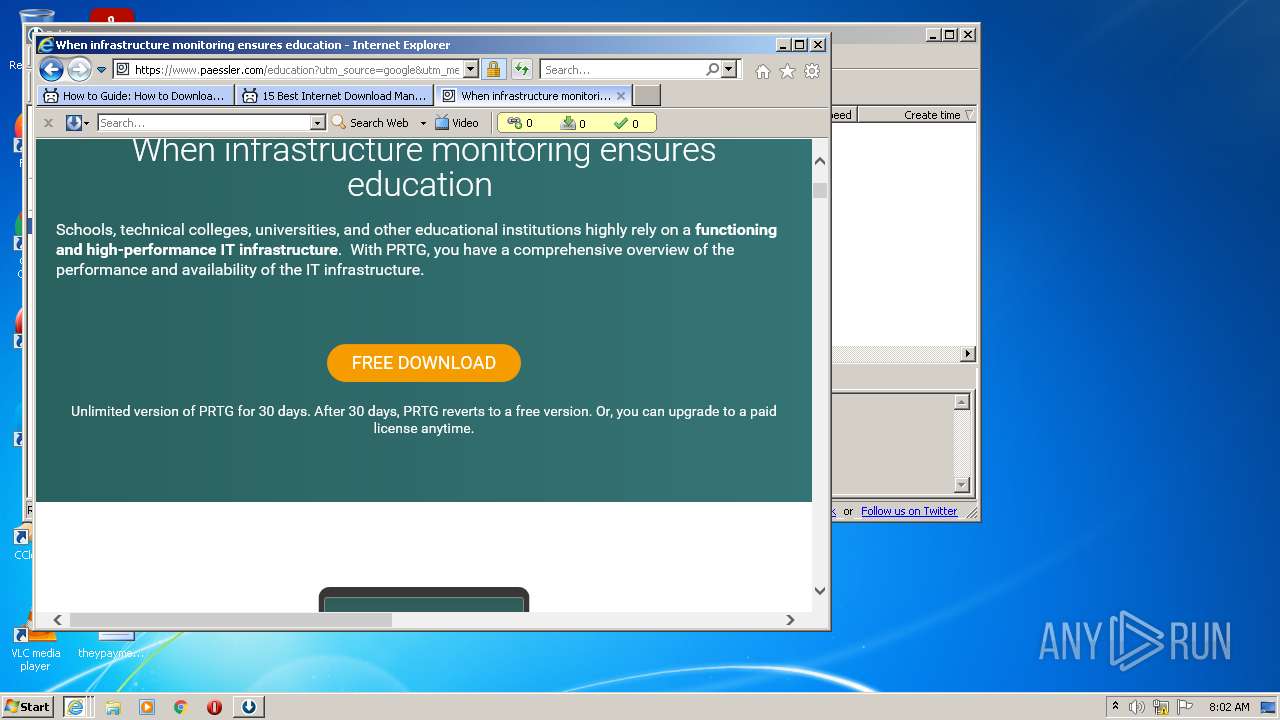The width and height of the screenshot is (1280, 720).
Task: Open the Favorites star icon
Action: pos(788,71)
